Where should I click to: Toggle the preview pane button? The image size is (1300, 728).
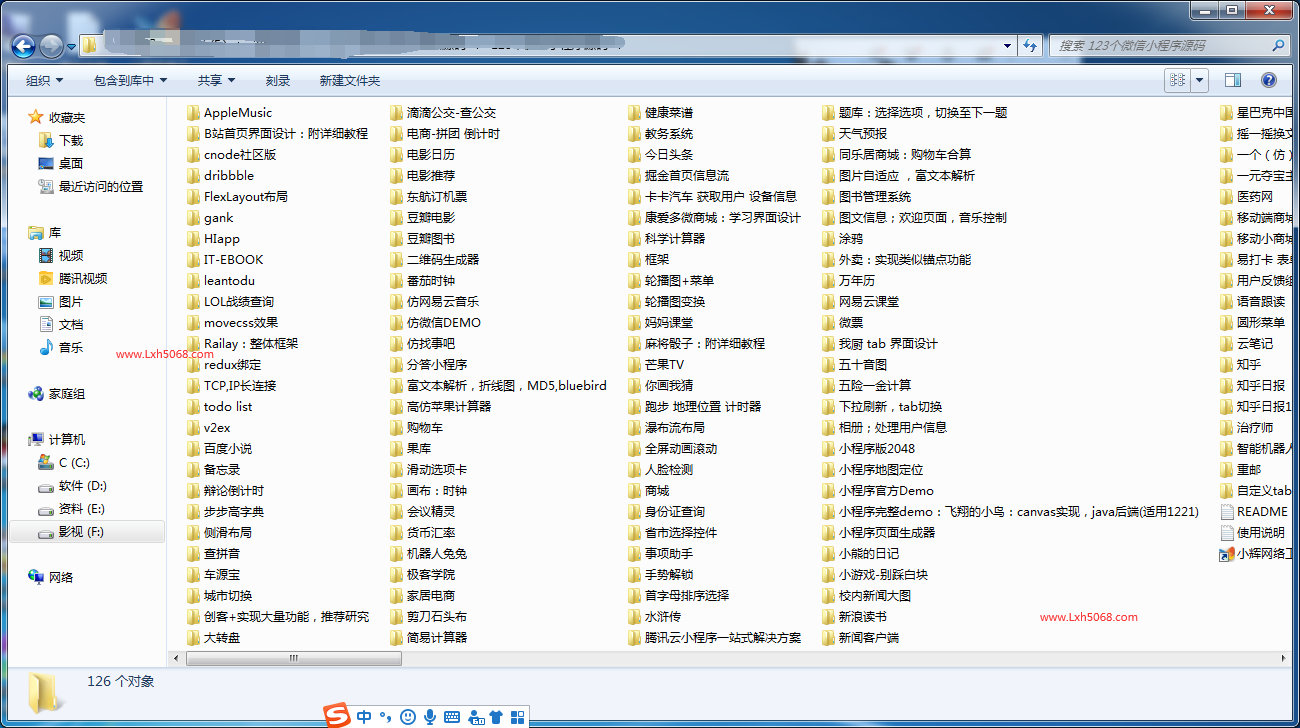(1233, 80)
